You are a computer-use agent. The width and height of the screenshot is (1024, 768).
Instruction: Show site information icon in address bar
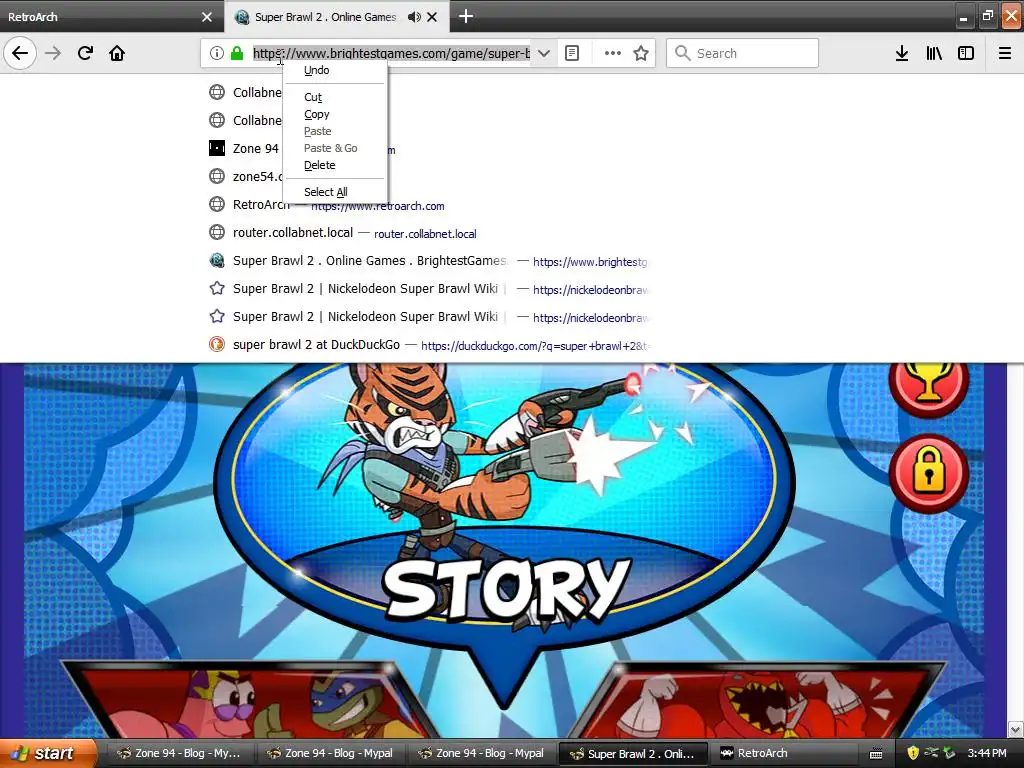pyautogui.click(x=217, y=53)
